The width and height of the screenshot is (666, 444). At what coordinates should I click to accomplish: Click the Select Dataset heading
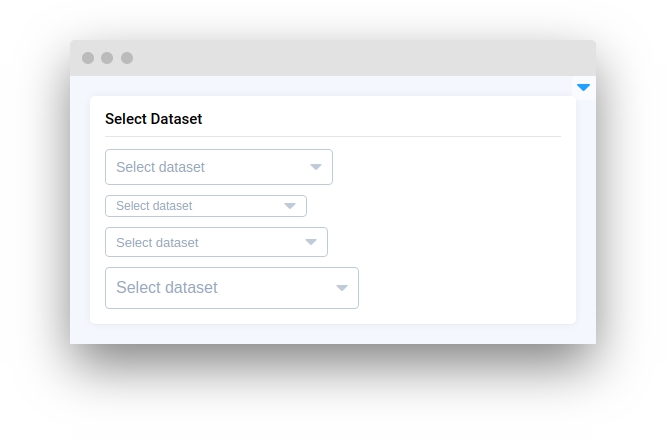tap(153, 119)
